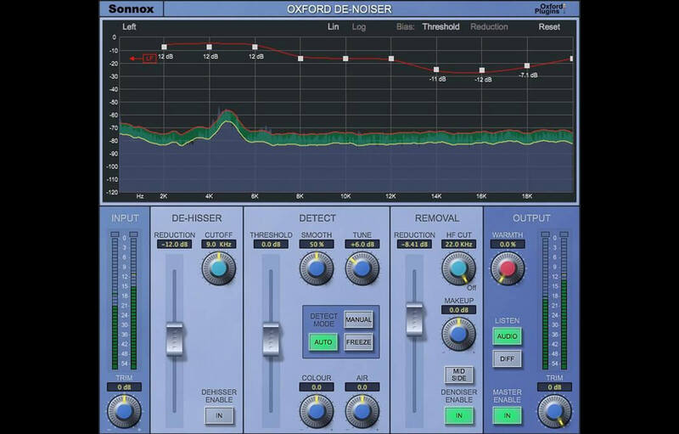Click the red LF arrow marker
The width and height of the screenshot is (679, 434).
[143, 58]
